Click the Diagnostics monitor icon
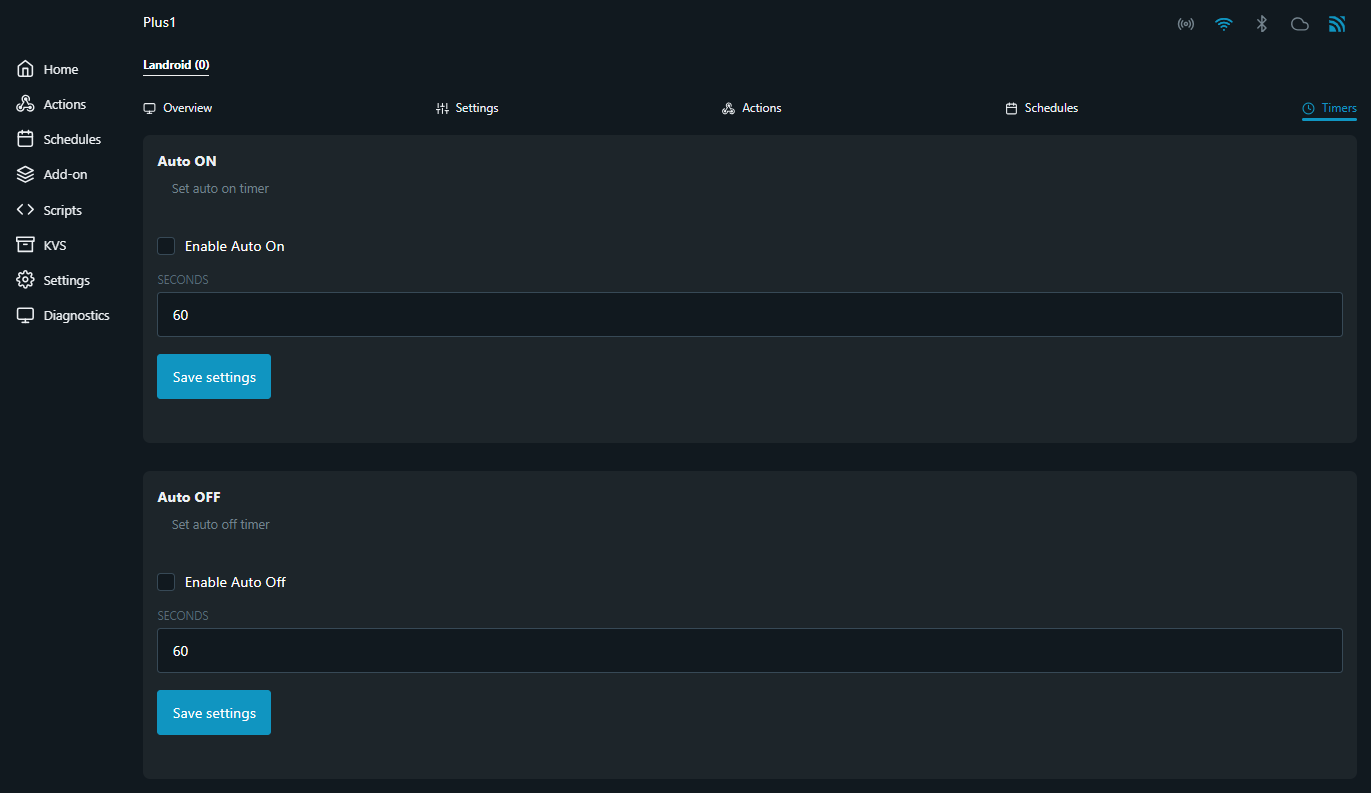Viewport: 1371px width, 793px height. [26, 315]
